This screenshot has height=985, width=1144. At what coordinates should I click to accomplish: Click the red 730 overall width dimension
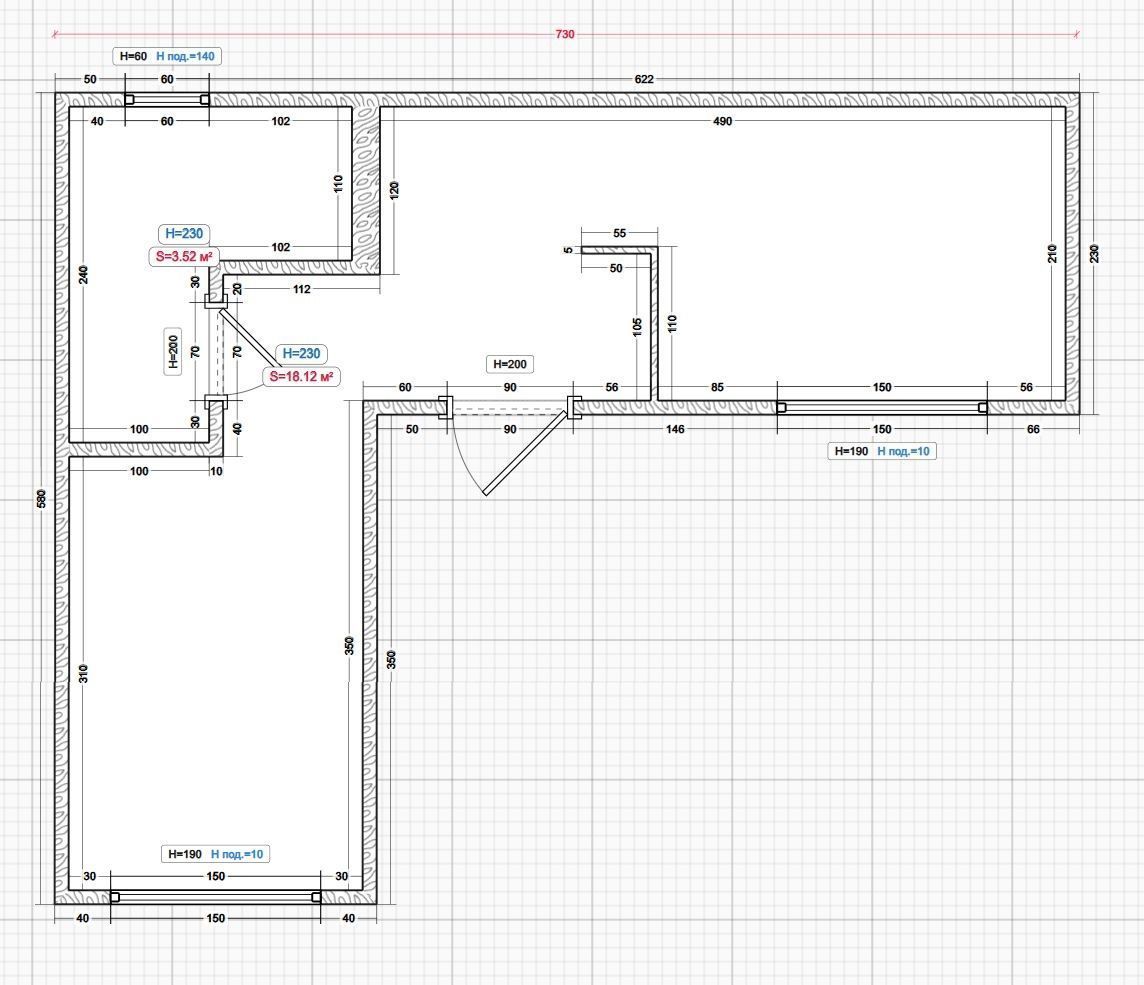tap(565, 34)
